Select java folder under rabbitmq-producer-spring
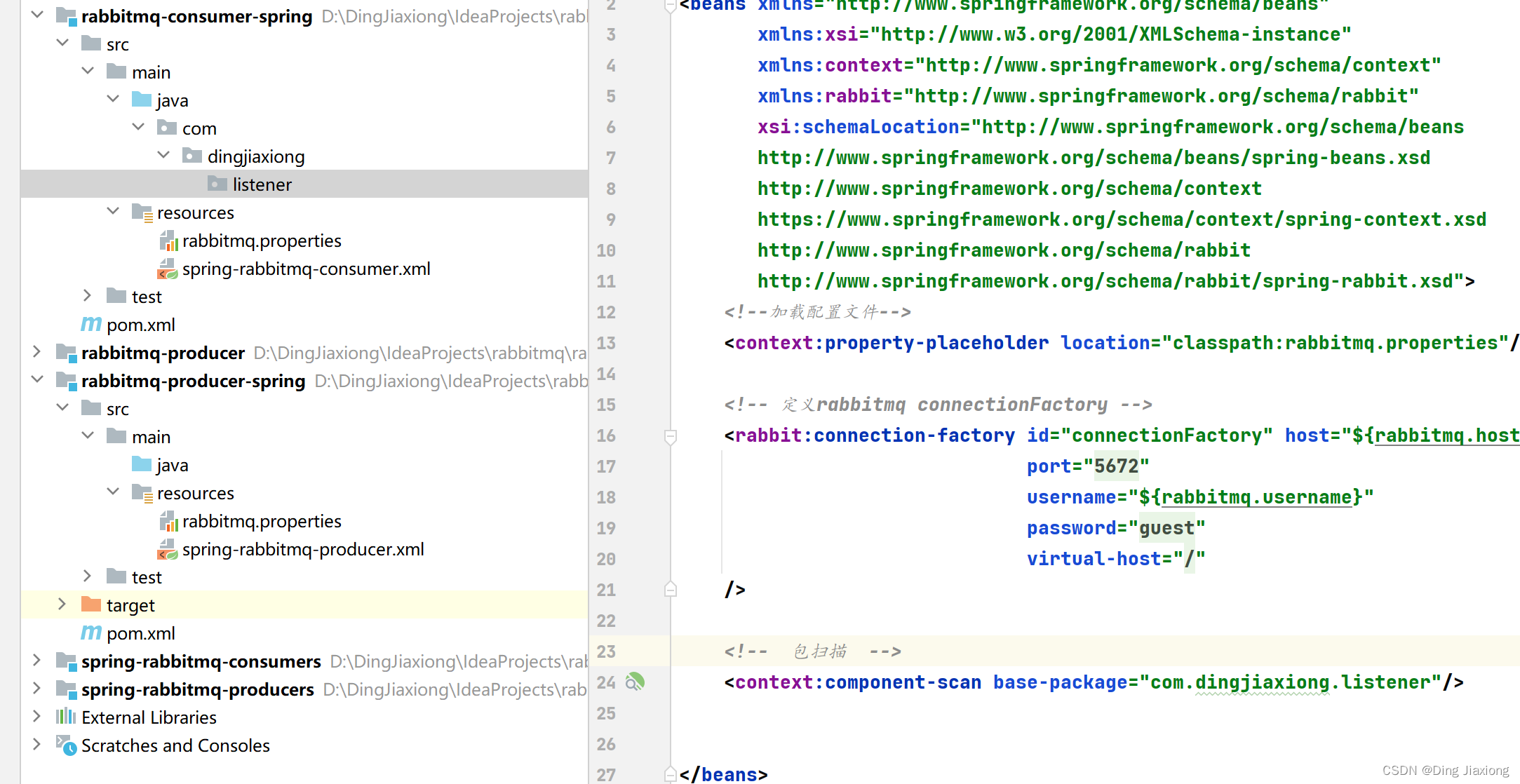 (x=173, y=465)
